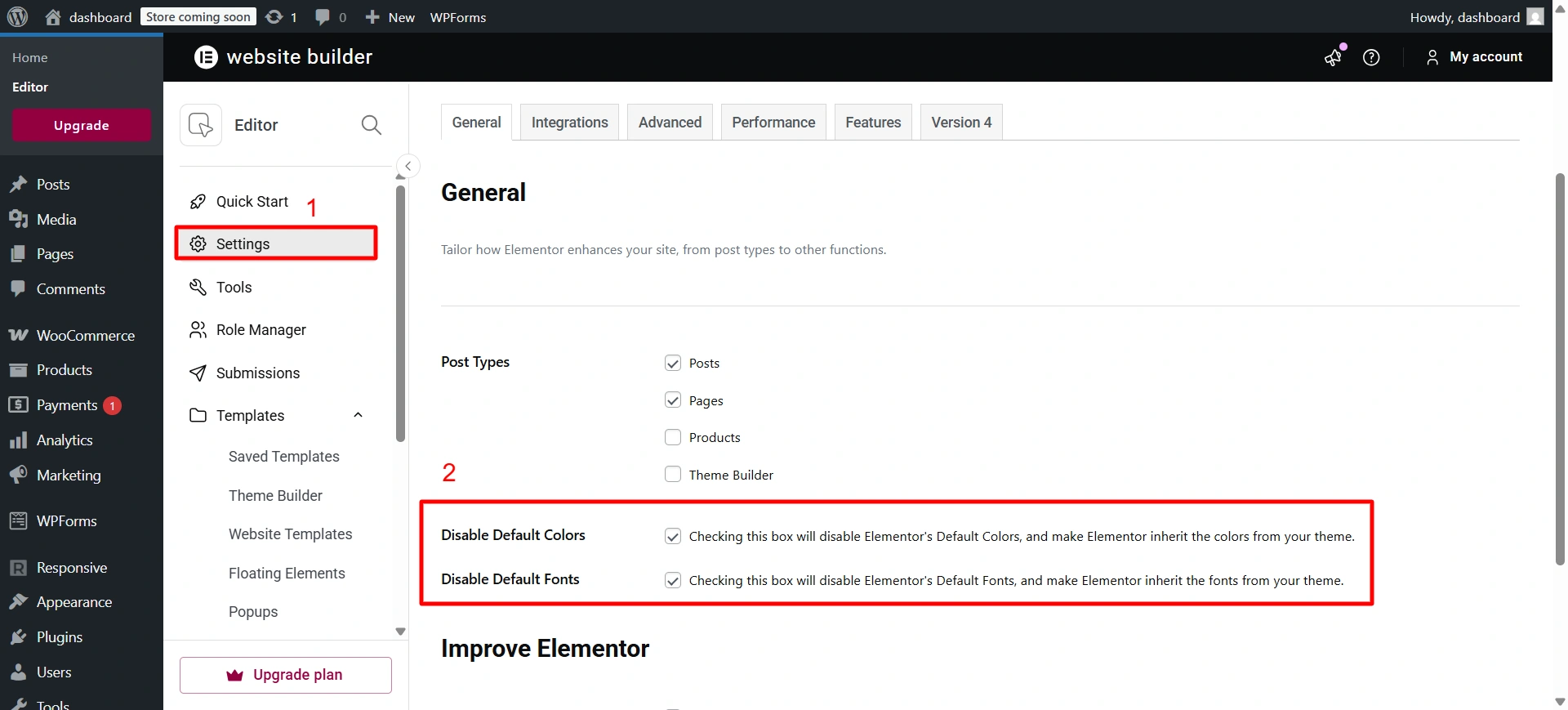Screen dimensions: 1568x710
Task: Open WPForms in the admin bar
Action: pyautogui.click(x=458, y=17)
